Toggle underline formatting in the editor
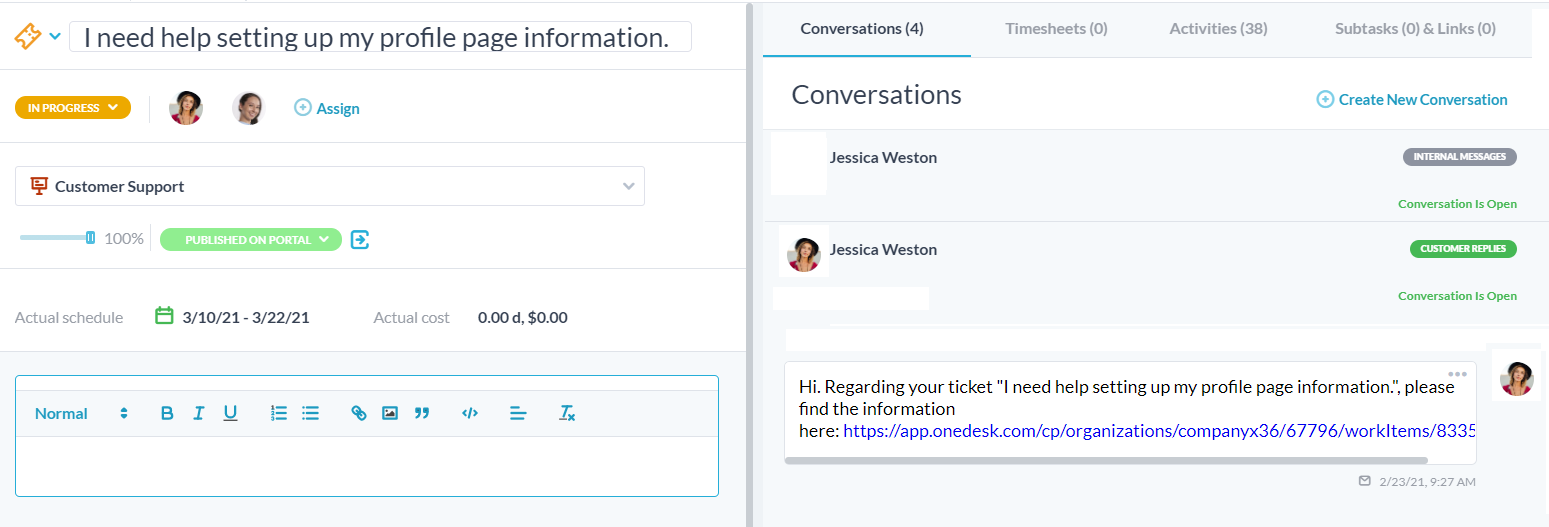 click(x=230, y=413)
